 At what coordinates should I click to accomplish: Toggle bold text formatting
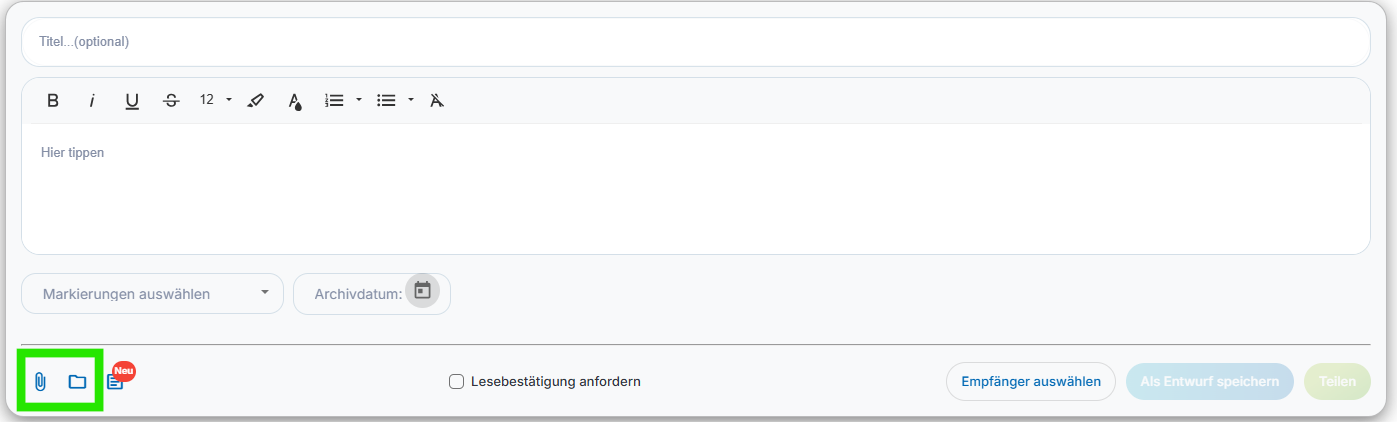(53, 100)
